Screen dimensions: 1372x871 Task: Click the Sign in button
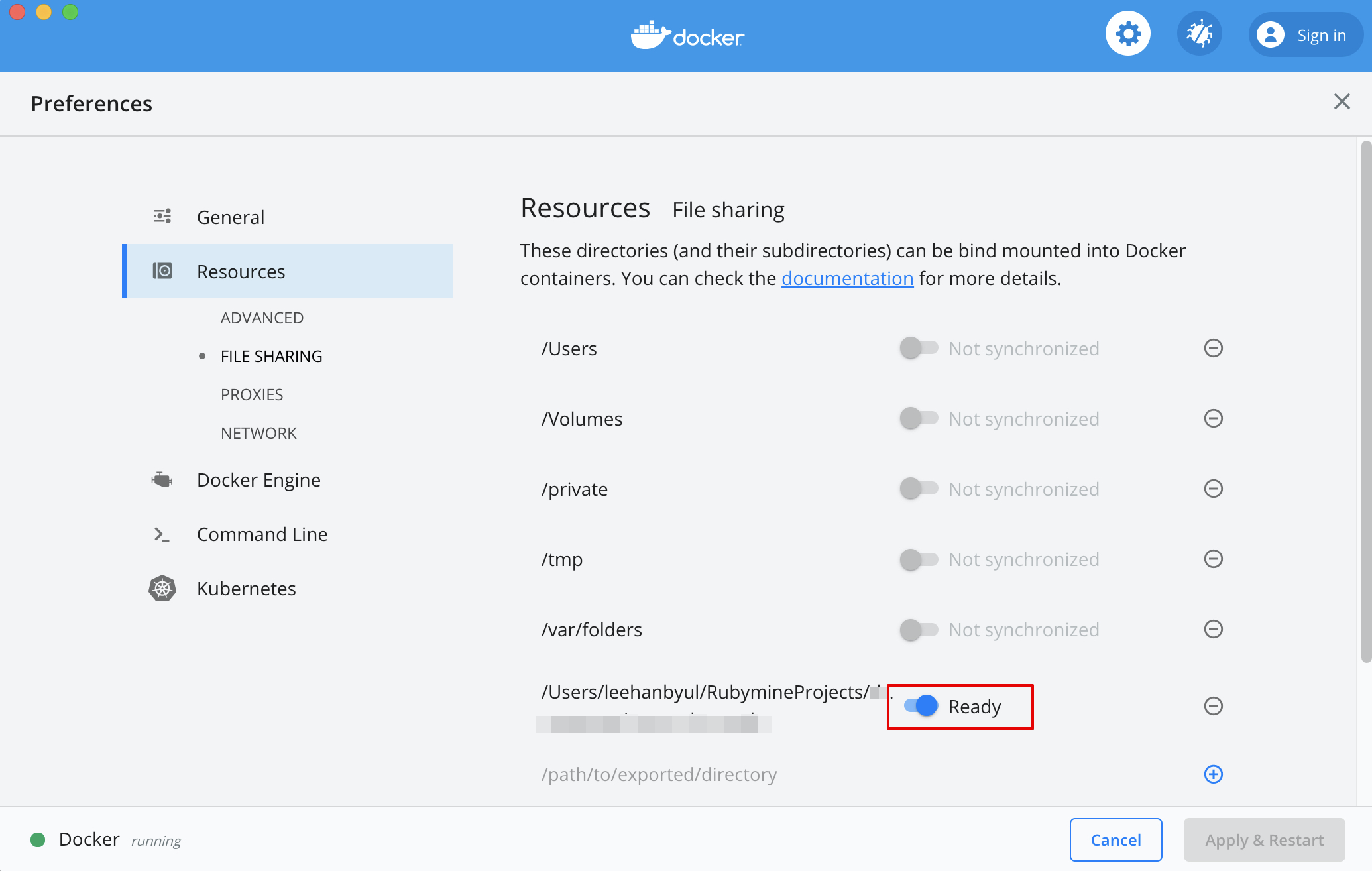pyautogui.click(x=1305, y=34)
